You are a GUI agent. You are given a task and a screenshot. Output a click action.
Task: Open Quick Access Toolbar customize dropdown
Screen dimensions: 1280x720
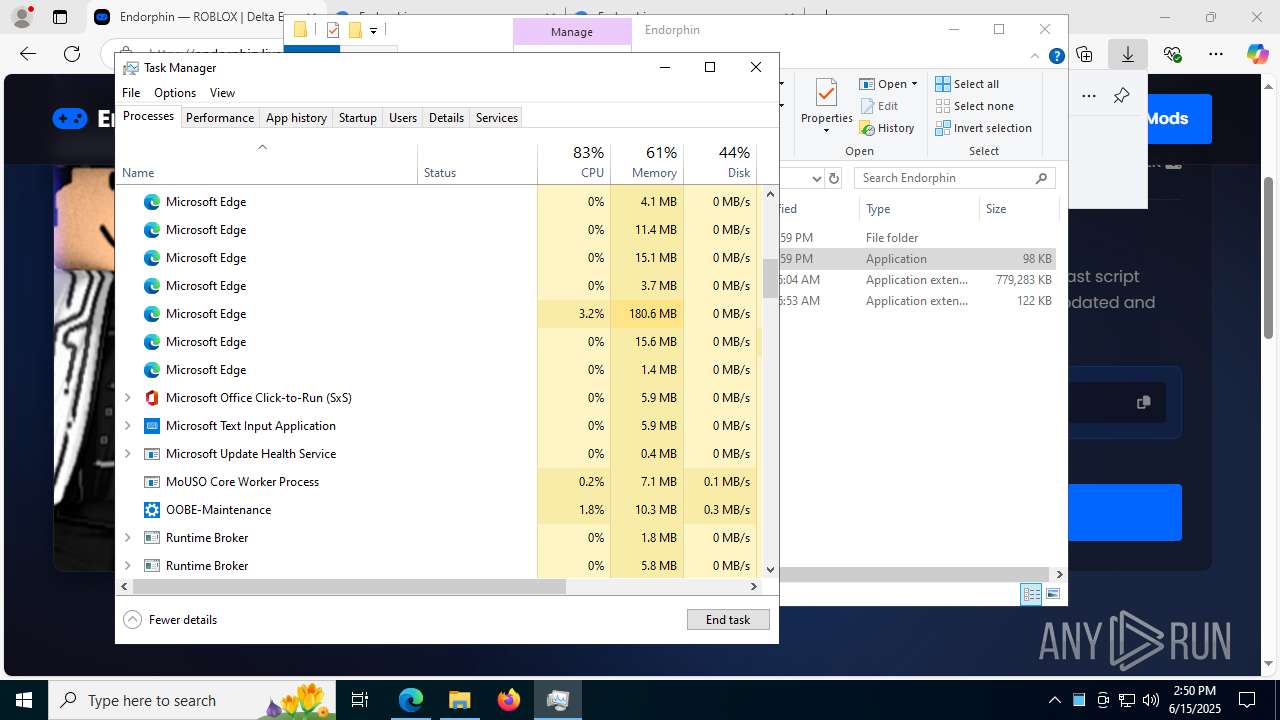(x=373, y=31)
